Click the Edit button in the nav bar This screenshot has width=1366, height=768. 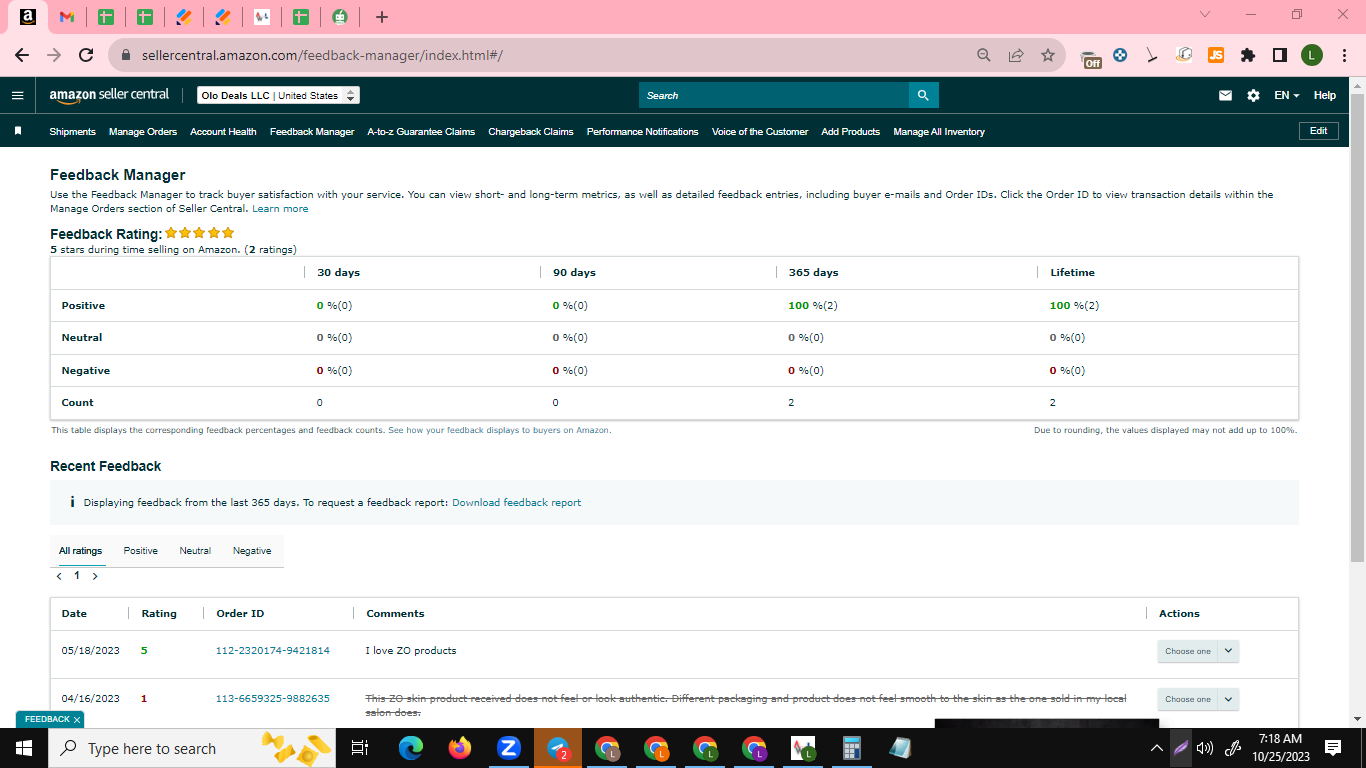pos(1319,131)
